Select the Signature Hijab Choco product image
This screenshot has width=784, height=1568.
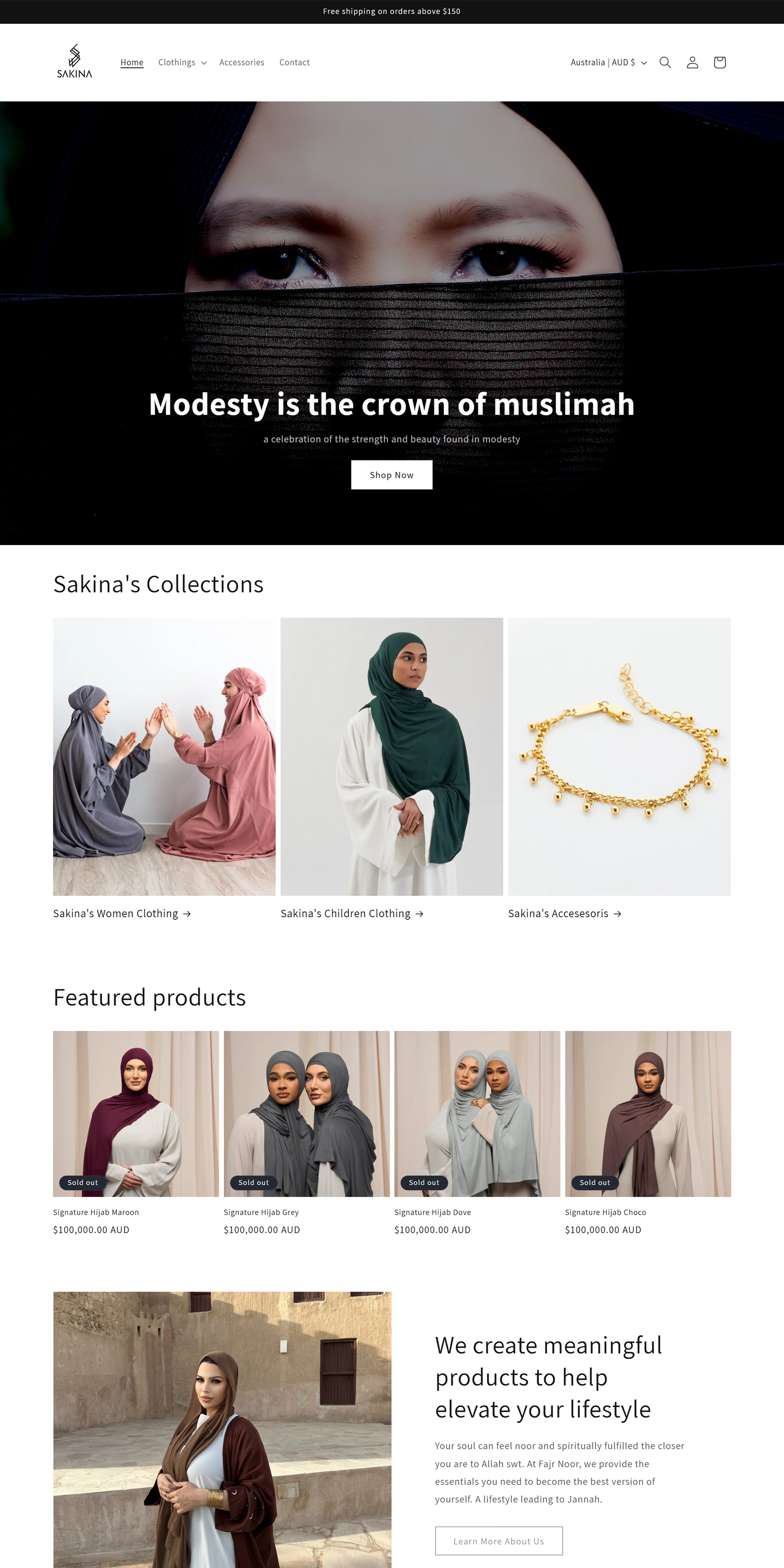tap(648, 1113)
